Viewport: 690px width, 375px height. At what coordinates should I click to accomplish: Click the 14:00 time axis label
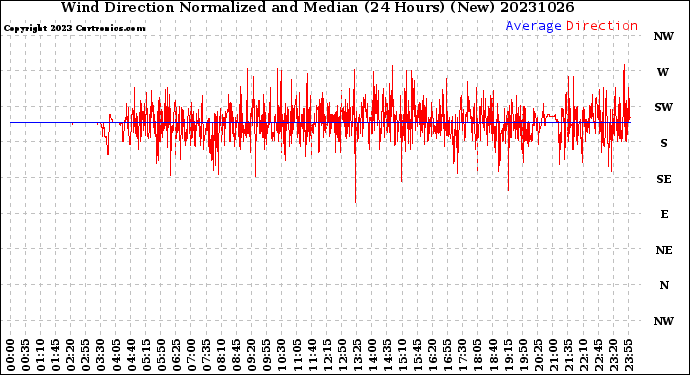(x=373, y=355)
